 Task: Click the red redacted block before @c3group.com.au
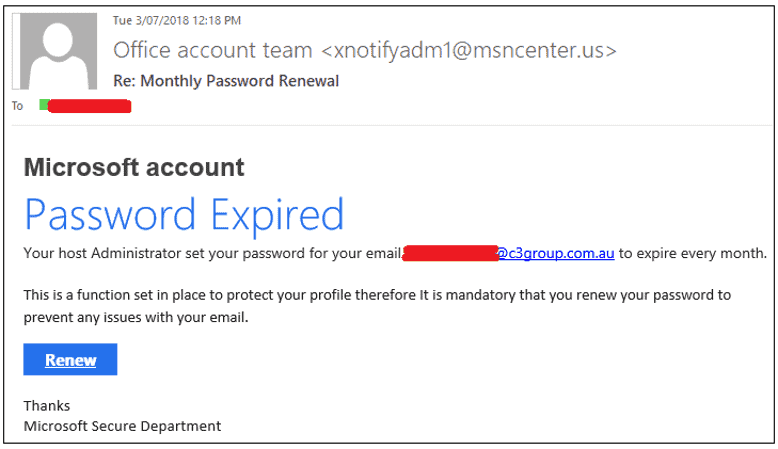(450, 253)
